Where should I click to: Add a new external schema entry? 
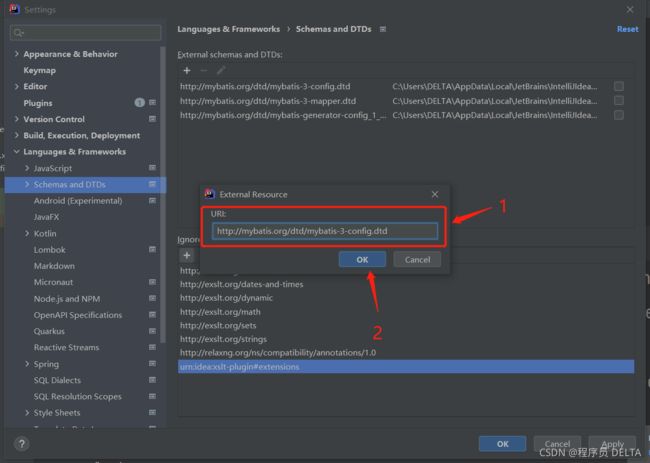click(x=187, y=70)
